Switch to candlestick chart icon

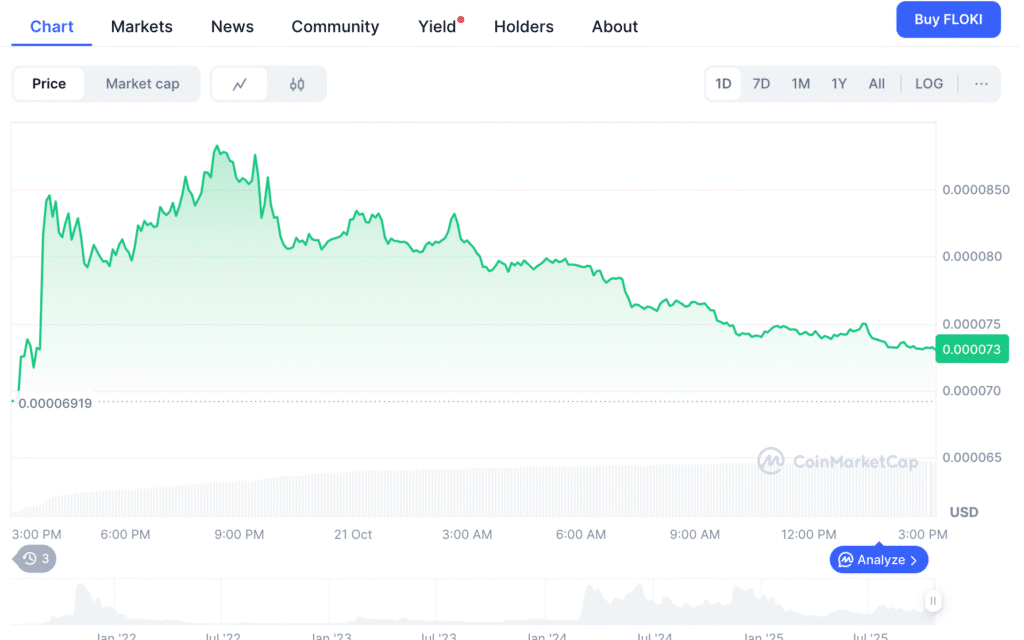tap(297, 84)
